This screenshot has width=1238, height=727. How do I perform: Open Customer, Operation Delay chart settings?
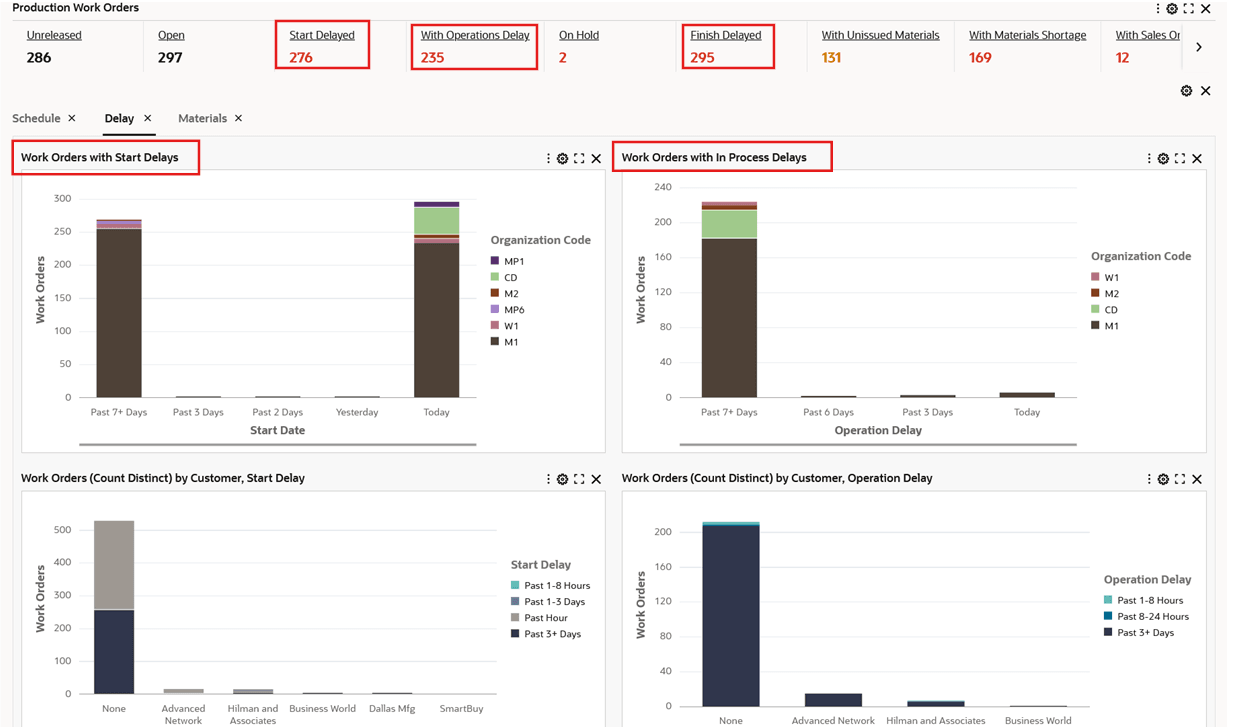(x=1163, y=479)
